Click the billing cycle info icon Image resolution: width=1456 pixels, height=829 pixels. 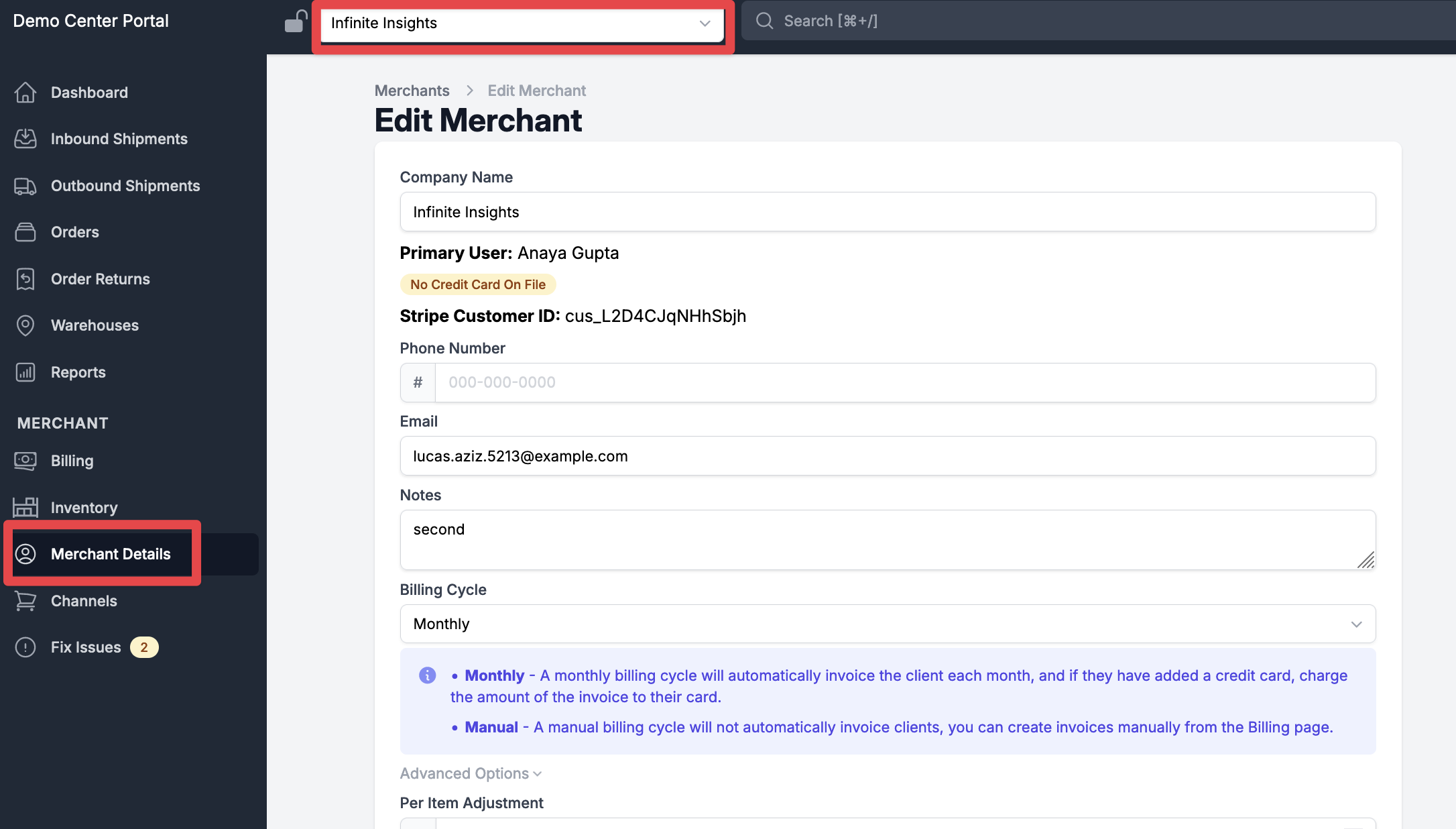point(427,675)
